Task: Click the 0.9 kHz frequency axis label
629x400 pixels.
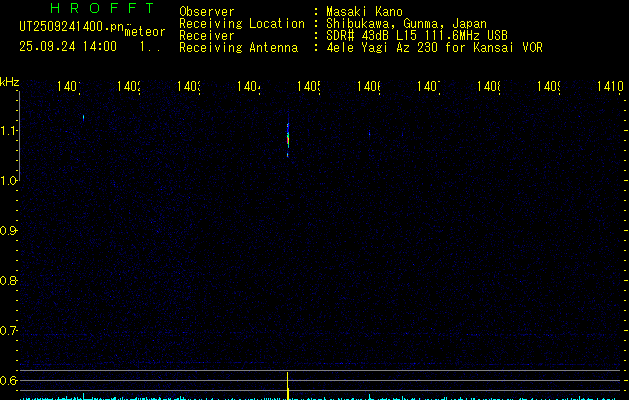Action: click(8, 231)
